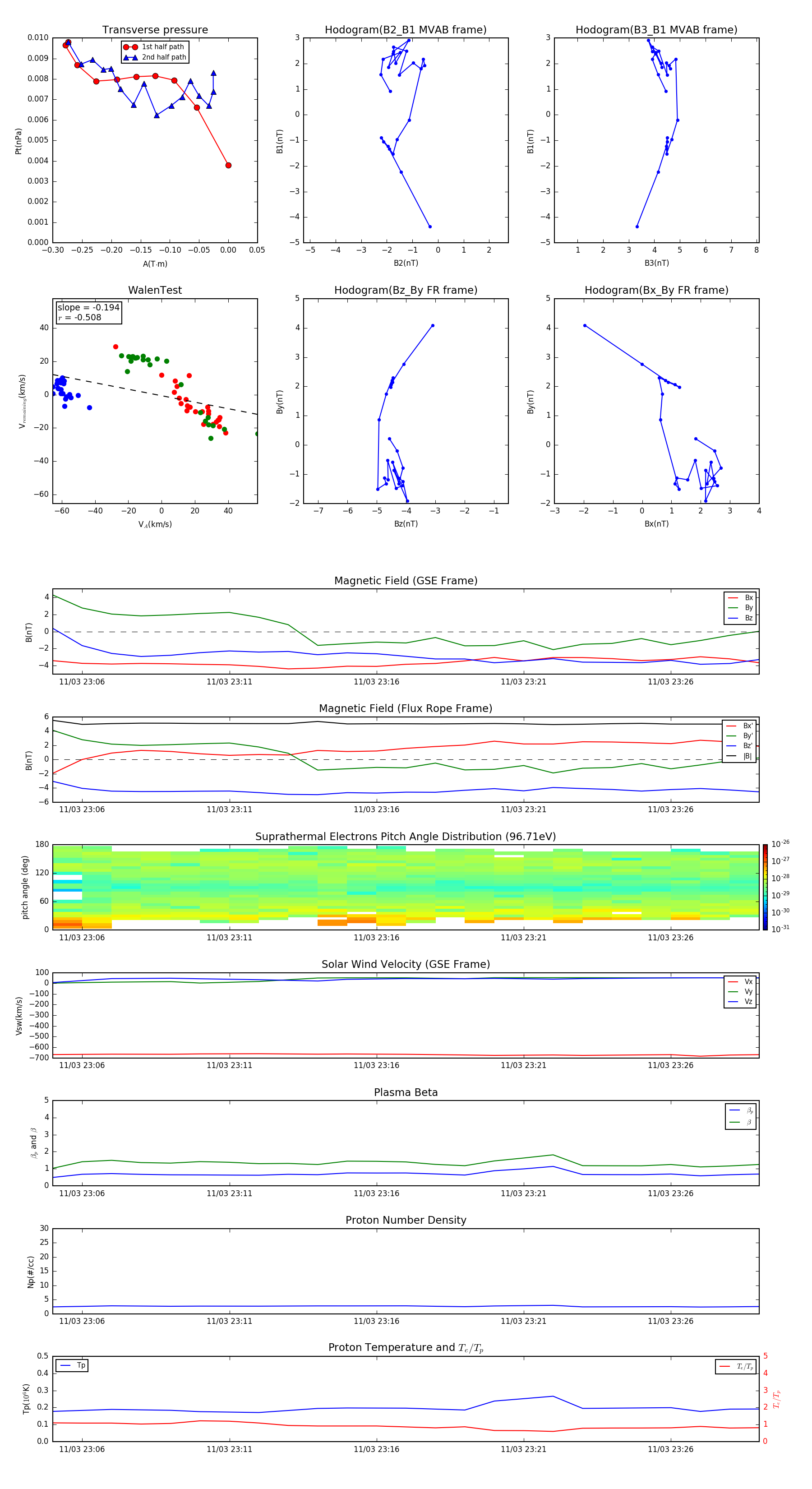Click the pitch angle color scale bar
This screenshot has height=1489, width=812.
click(x=765, y=887)
